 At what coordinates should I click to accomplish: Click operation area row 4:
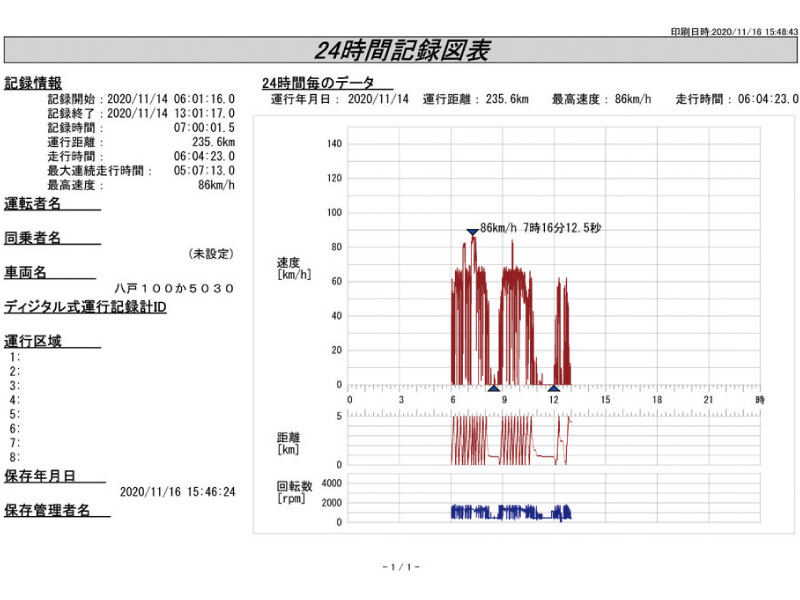(15, 400)
